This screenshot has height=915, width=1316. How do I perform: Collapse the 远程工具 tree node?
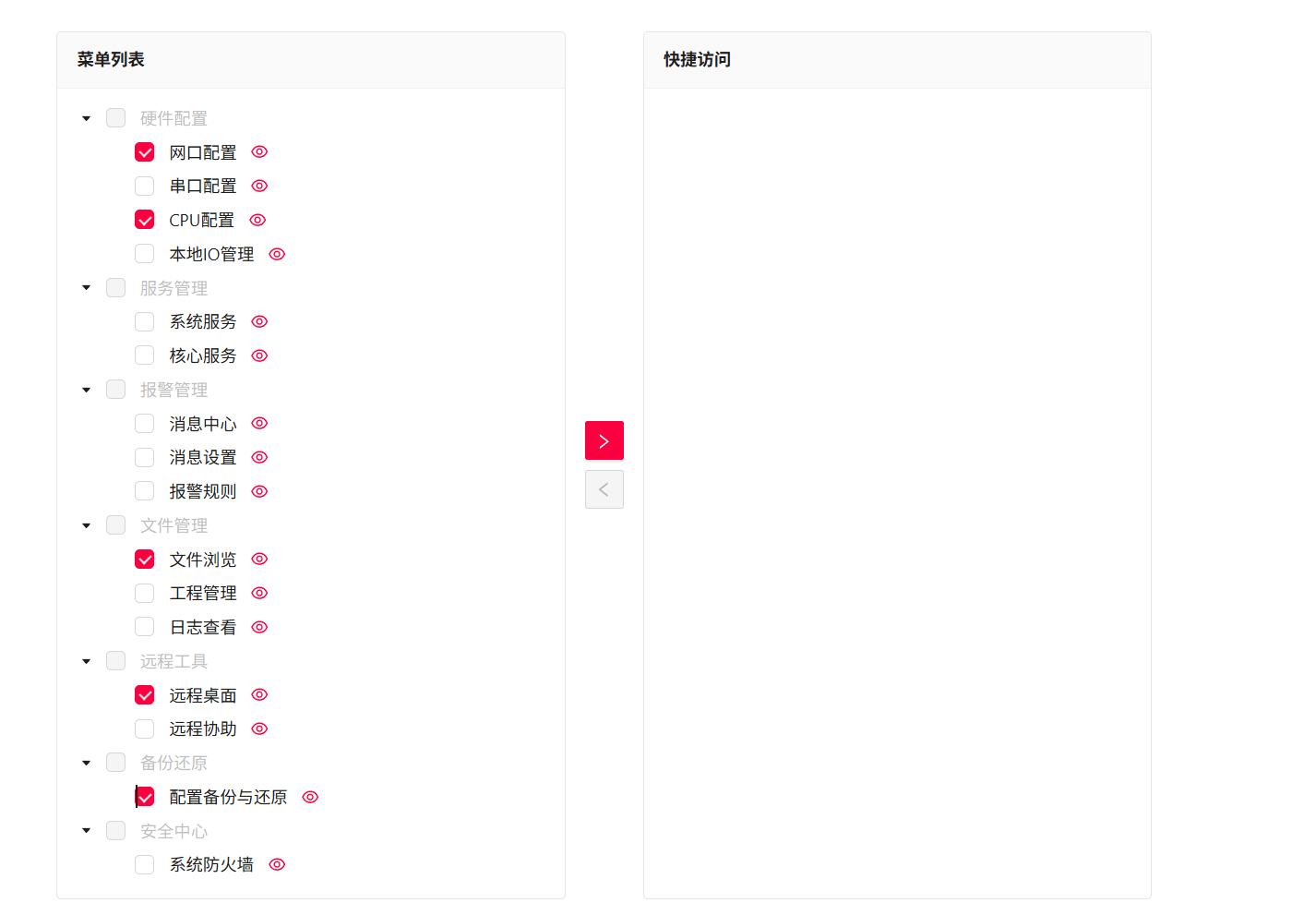coord(87,661)
